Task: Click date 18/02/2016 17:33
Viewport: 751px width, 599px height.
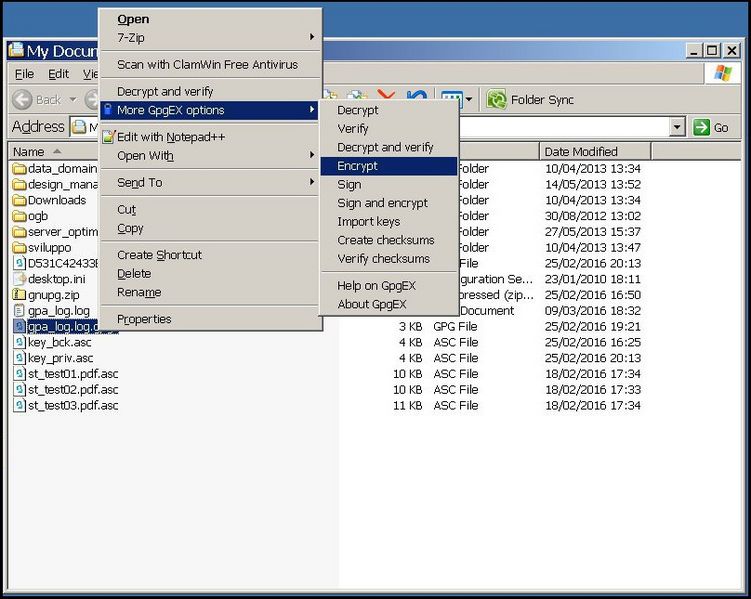Action: 592,390
